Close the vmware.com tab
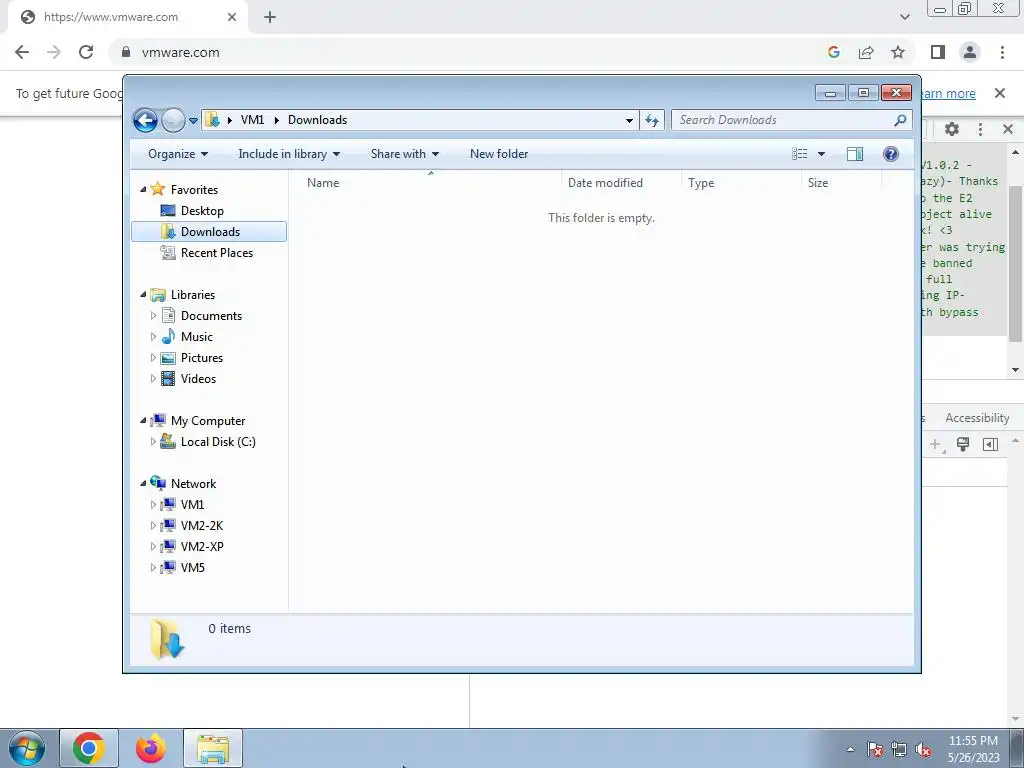Screen dimensions: 1024x768 click(x=232, y=17)
